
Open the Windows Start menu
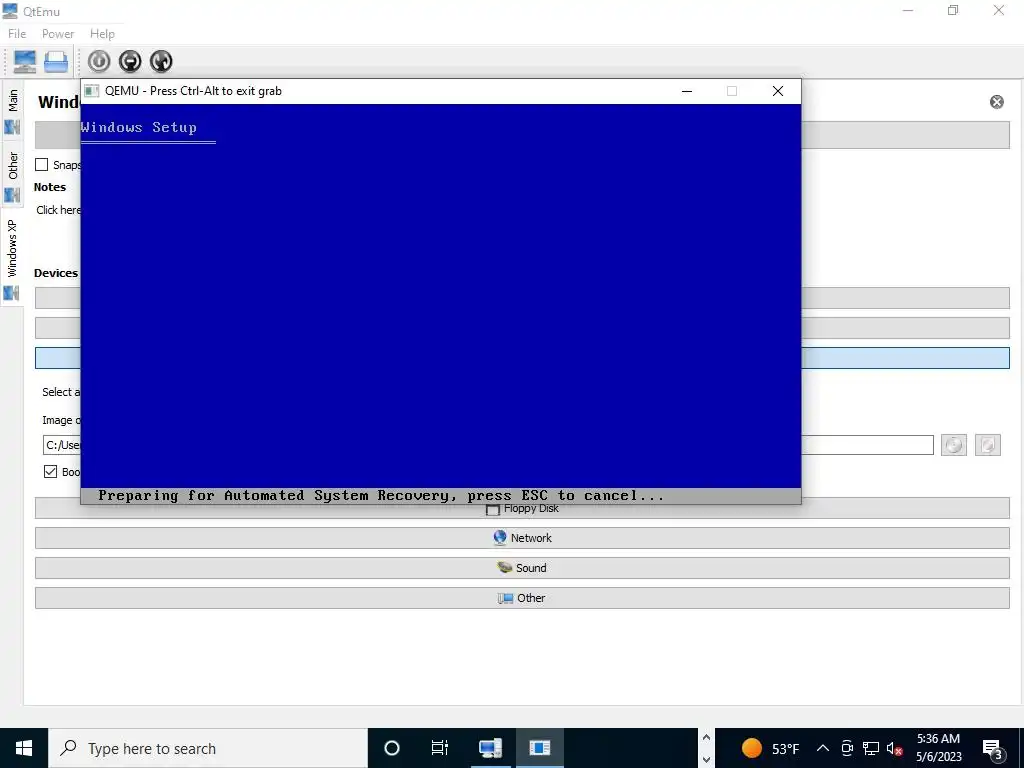click(24, 748)
